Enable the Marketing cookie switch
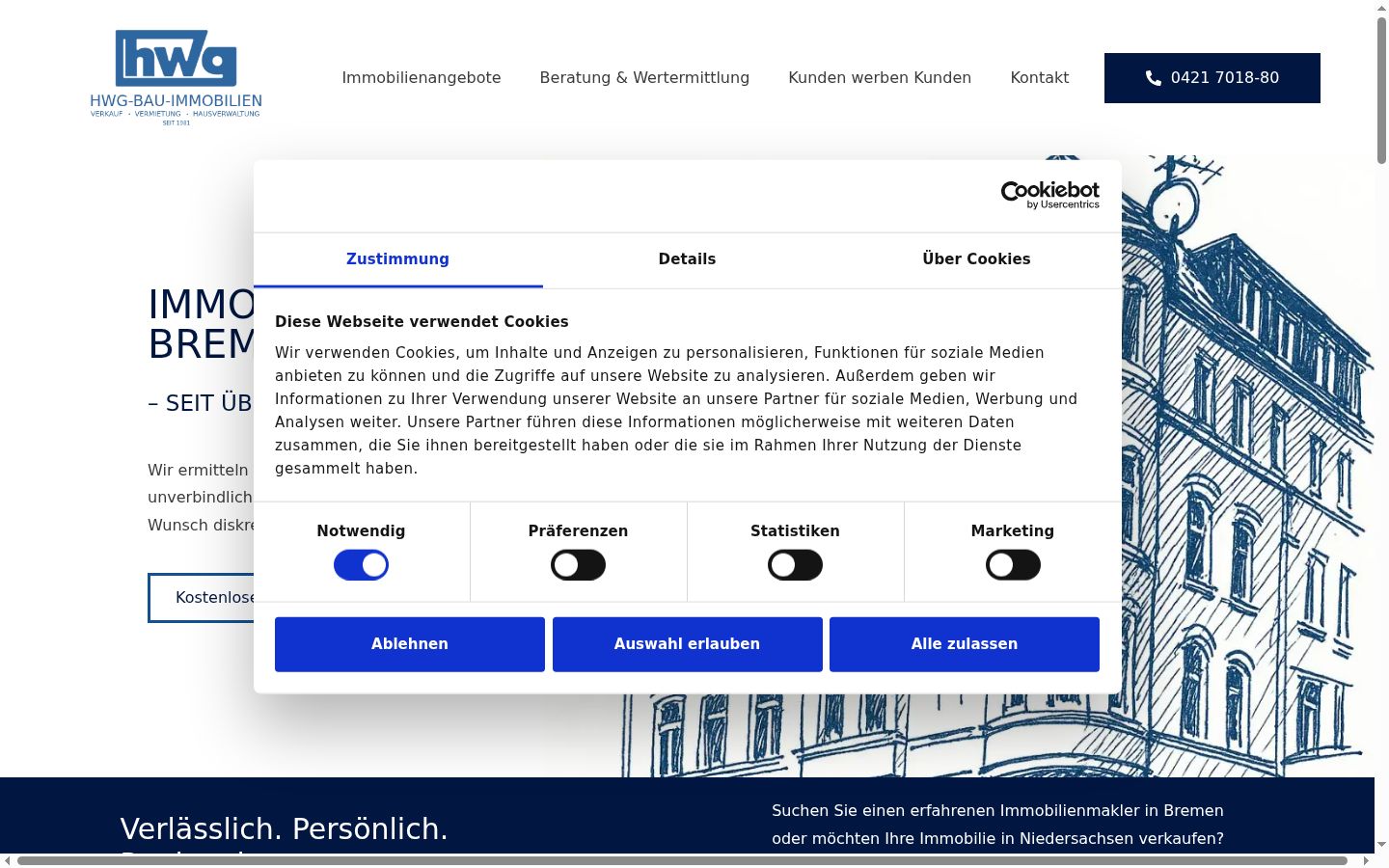The image size is (1389, 868). tap(1013, 565)
